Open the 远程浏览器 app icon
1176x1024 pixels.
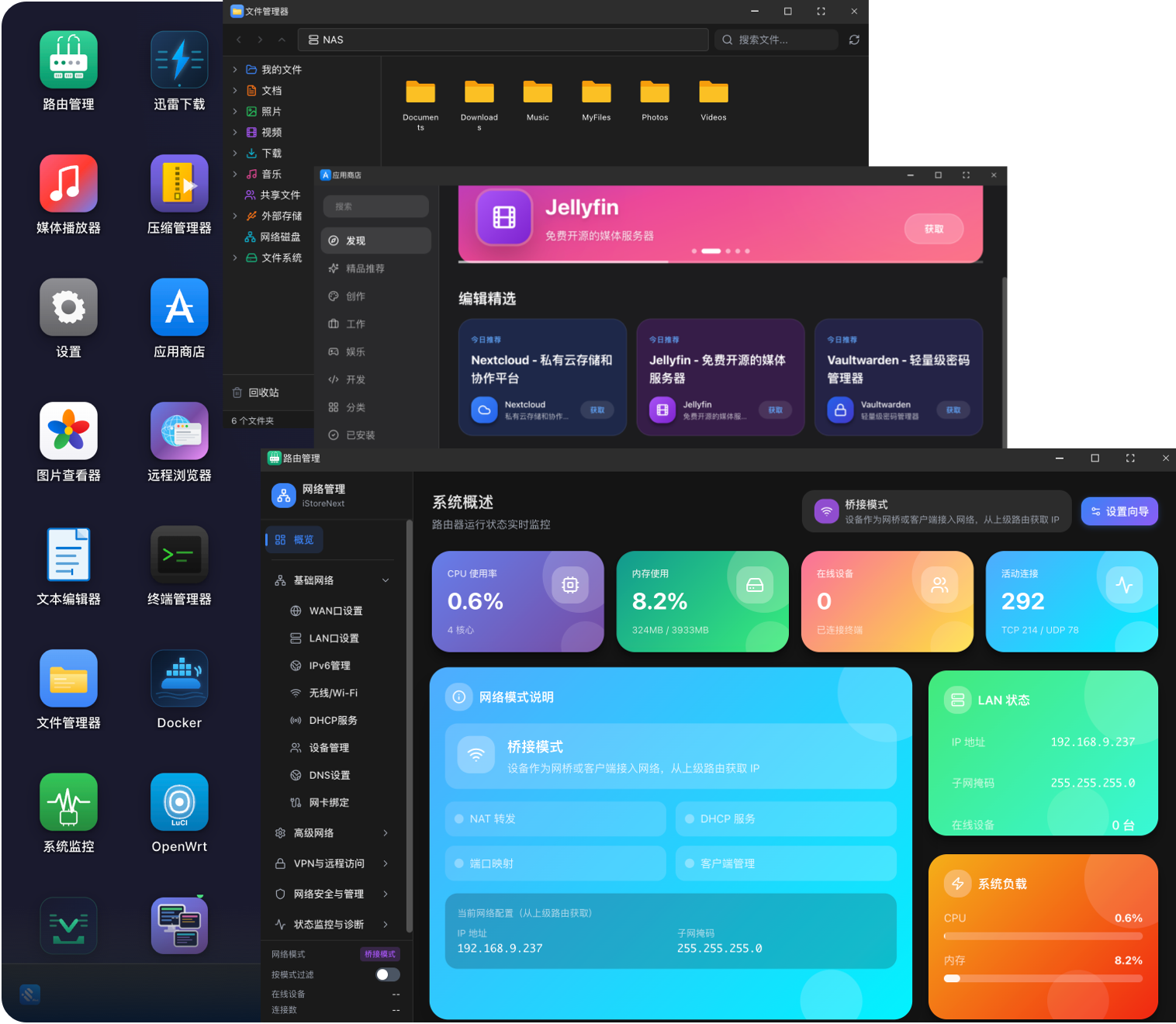(x=179, y=431)
